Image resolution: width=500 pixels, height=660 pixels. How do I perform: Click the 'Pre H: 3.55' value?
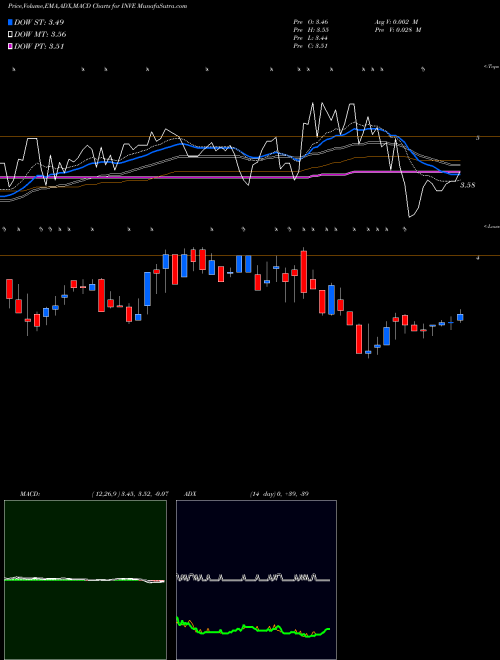[311, 30]
